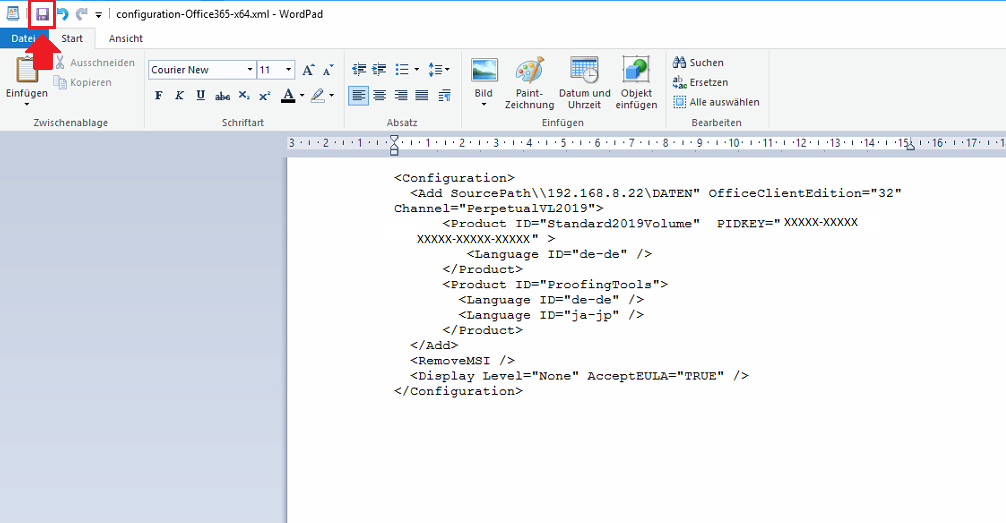Toggle bold formatting F
Image resolution: width=1006 pixels, height=523 pixels.
(158, 96)
